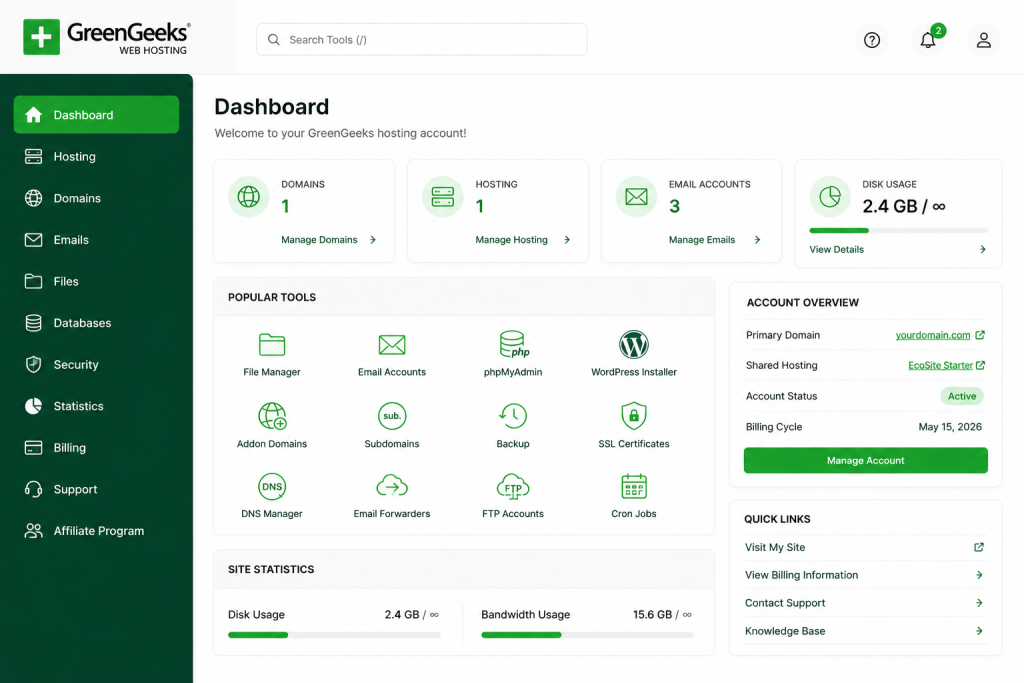Open the user profile icon
The height and width of the screenshot is (683, 1024).
[984, 40]
